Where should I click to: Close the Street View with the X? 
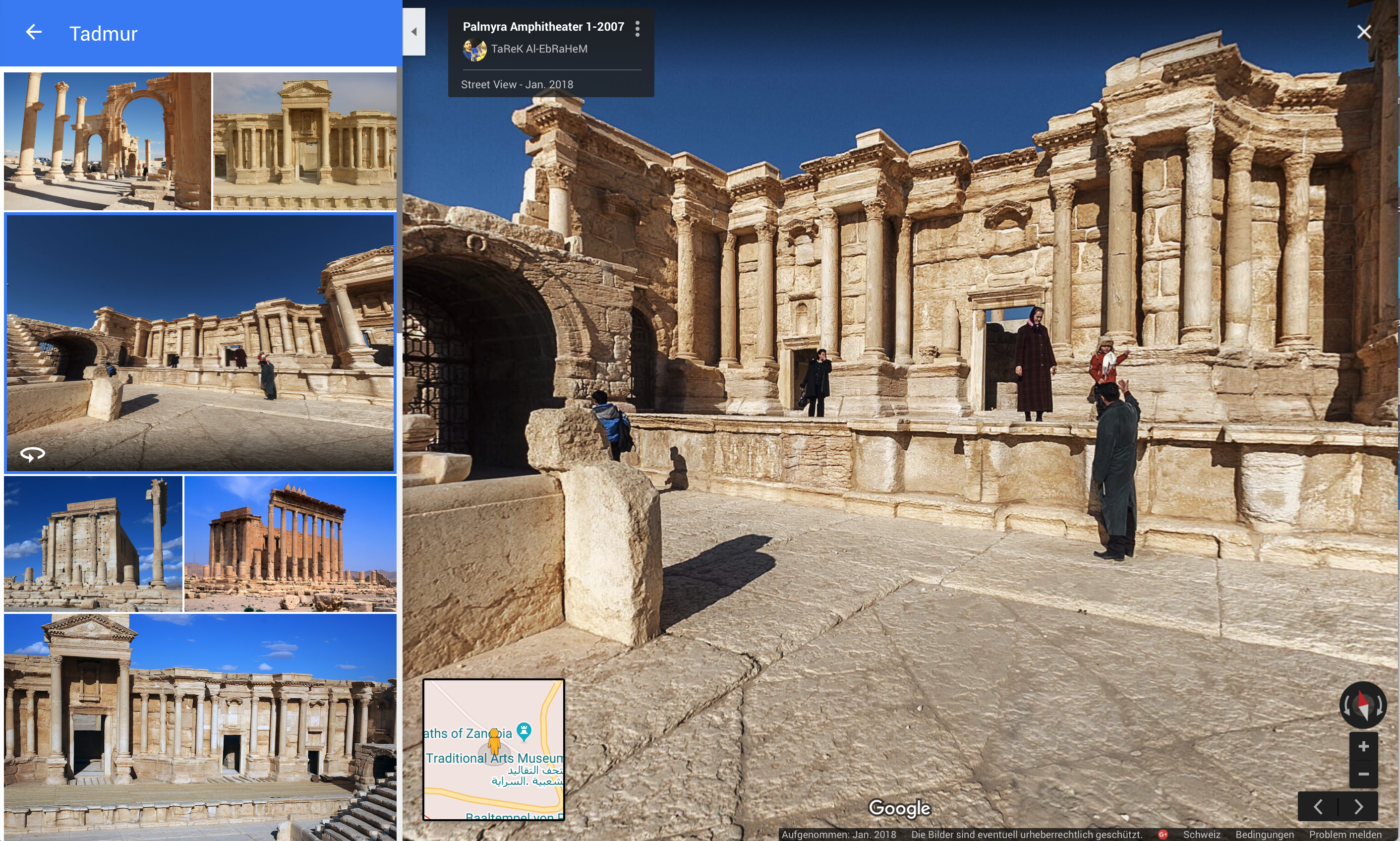[1364, 32]
